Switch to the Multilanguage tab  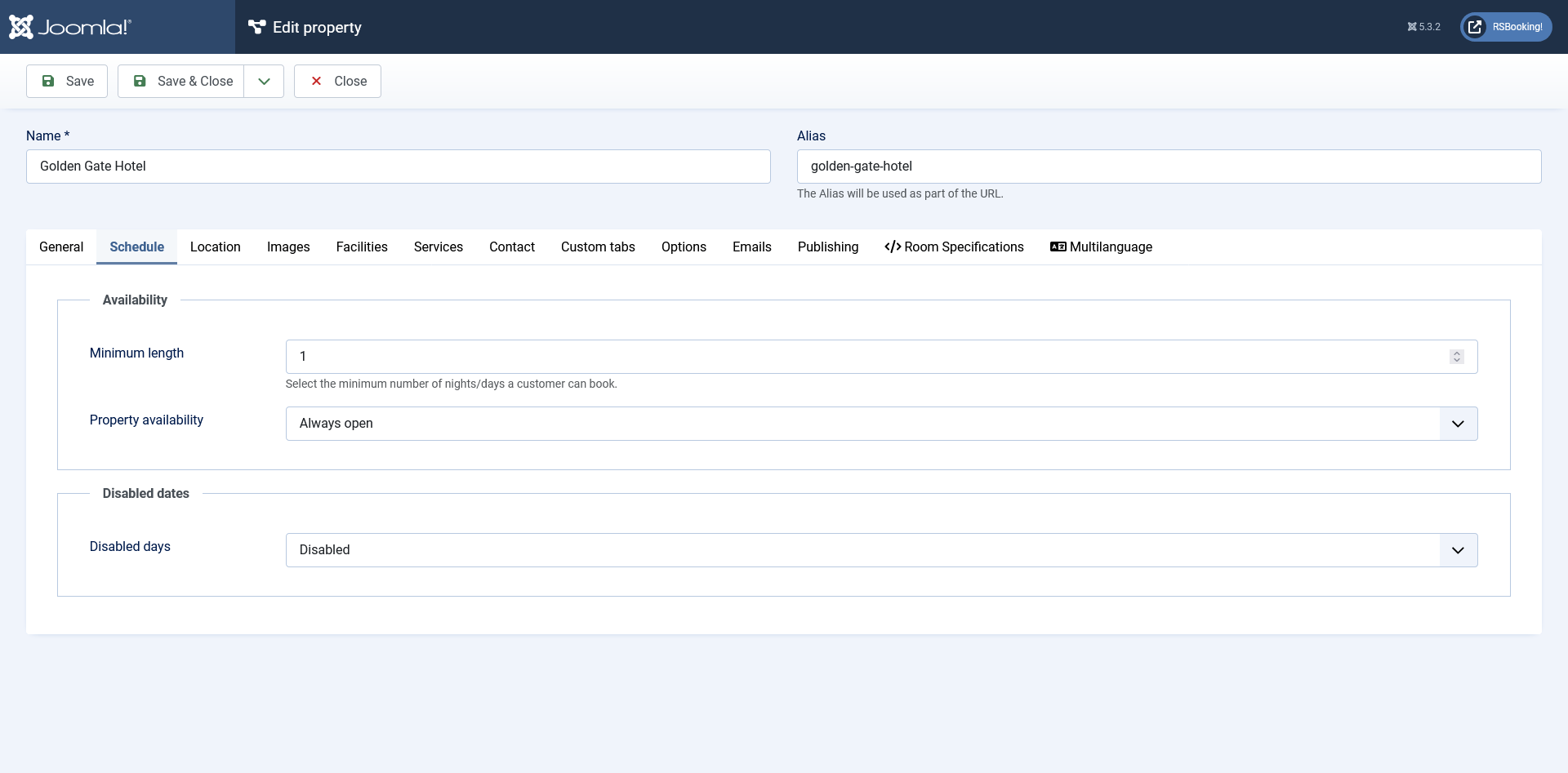(1101, 247)
